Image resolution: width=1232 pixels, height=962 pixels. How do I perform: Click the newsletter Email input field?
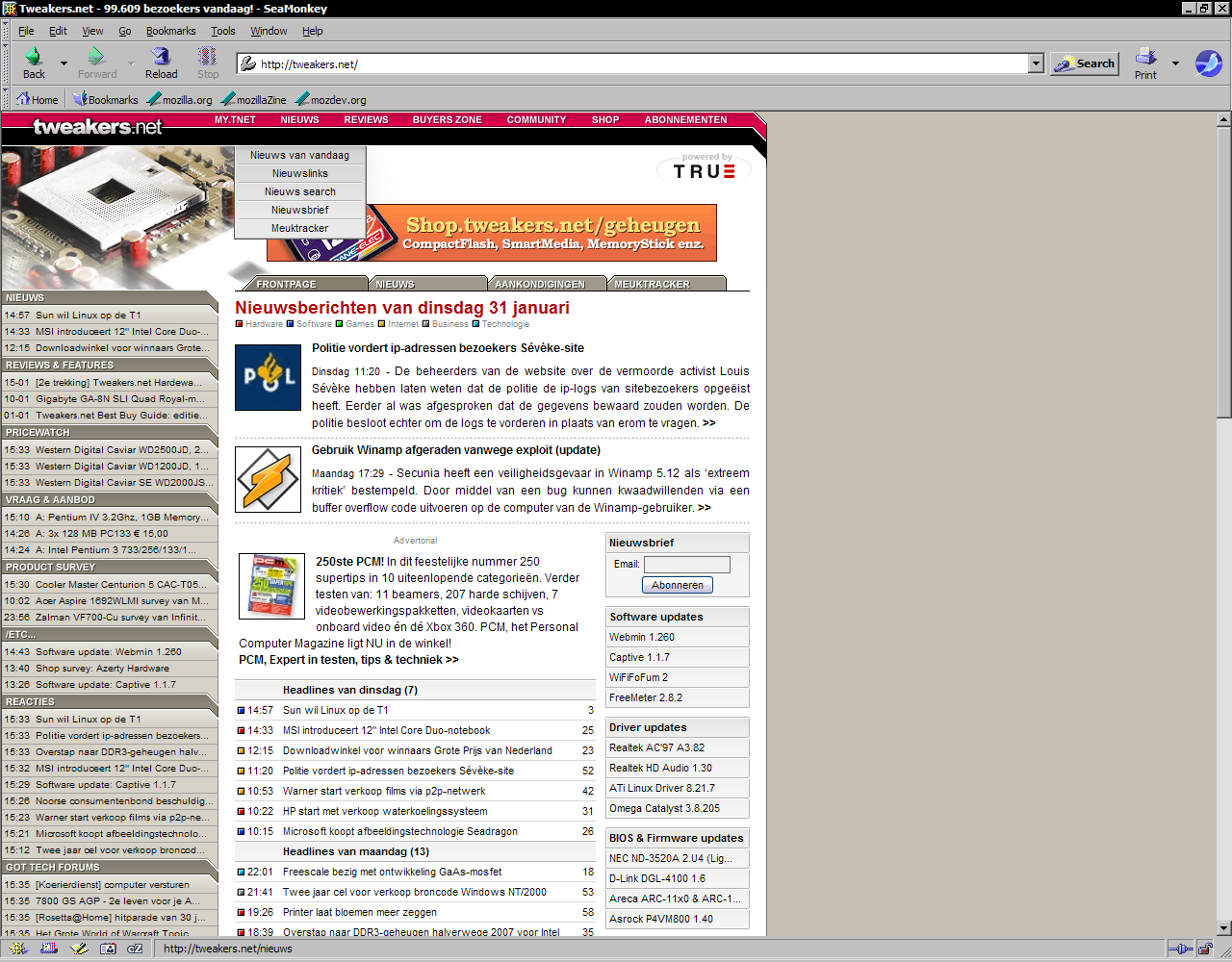tap(687, 565)
